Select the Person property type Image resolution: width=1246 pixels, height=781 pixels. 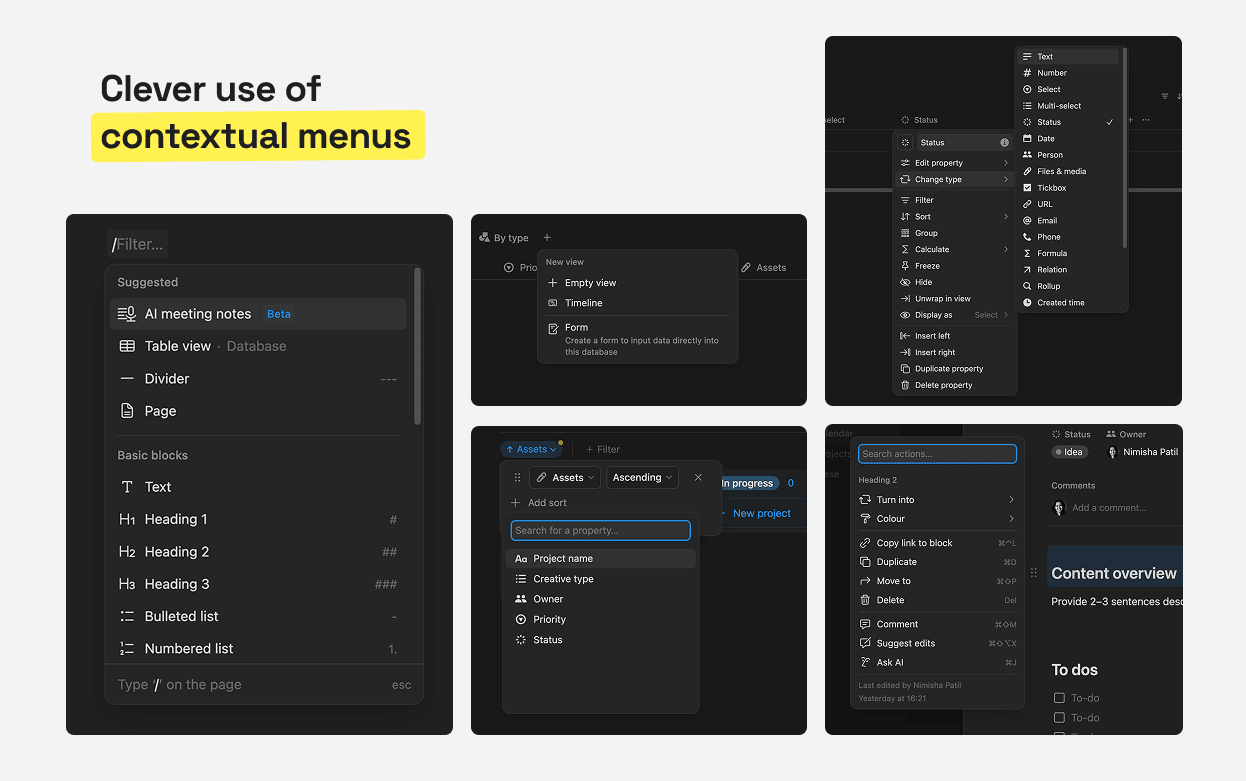(1067, 155)
